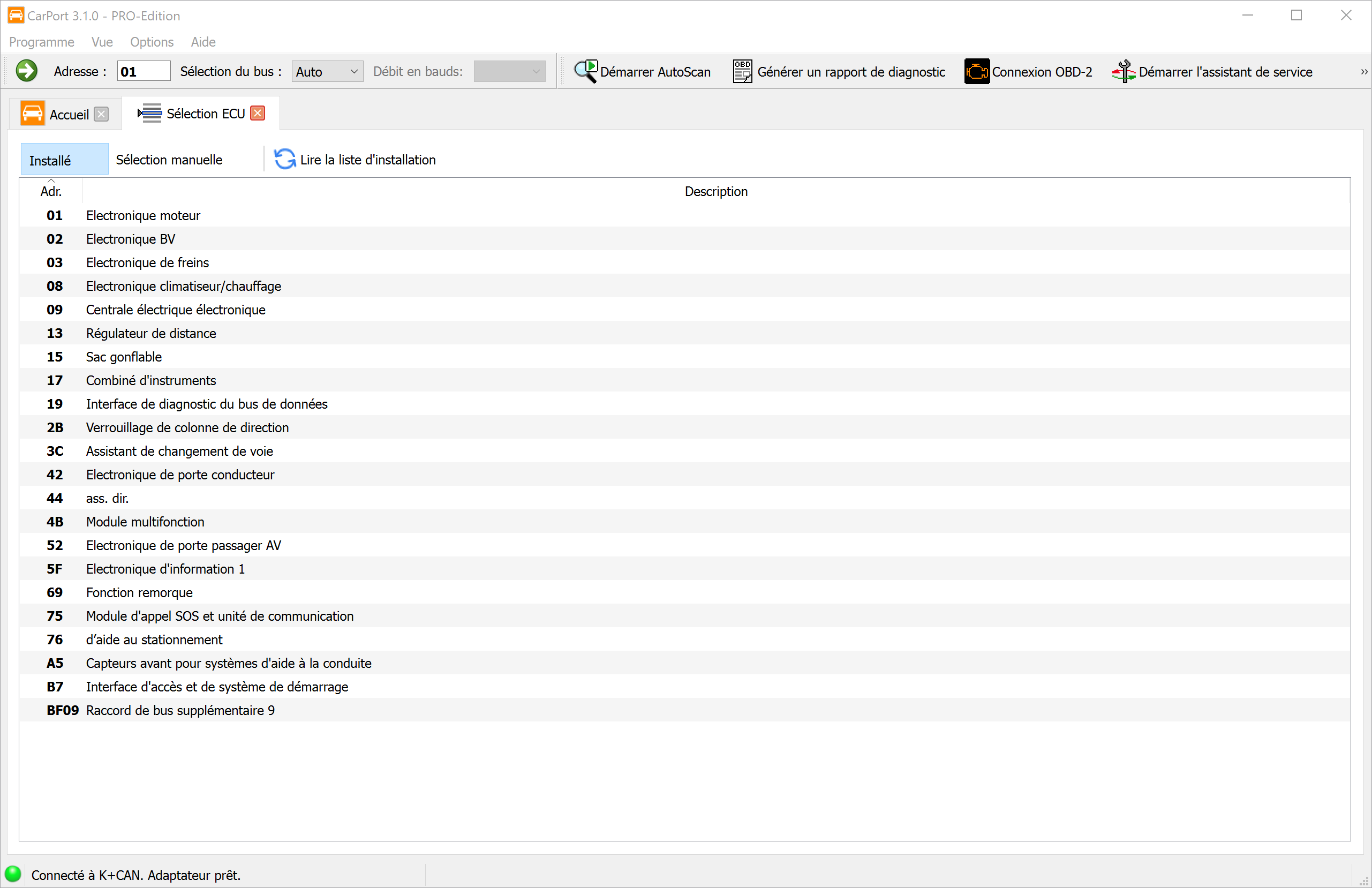Click the Connexion OBD-2 engine icon

pyautogui.click(x=977, y=71)
